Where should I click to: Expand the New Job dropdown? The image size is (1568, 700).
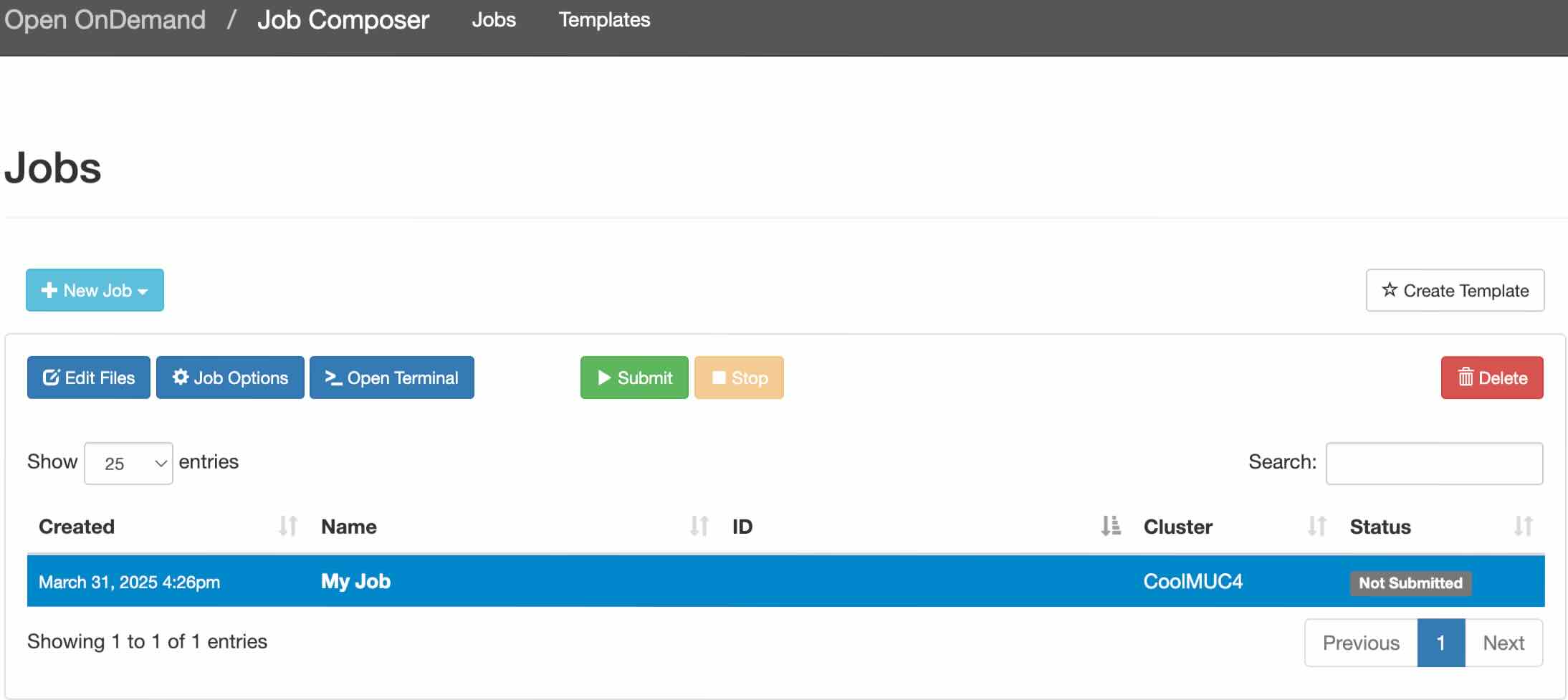95,290
